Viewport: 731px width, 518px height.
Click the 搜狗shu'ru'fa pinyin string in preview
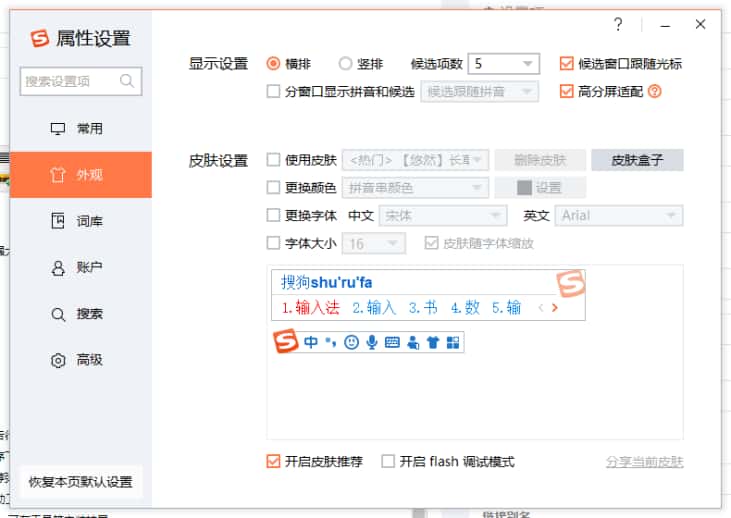pos(326,283)
